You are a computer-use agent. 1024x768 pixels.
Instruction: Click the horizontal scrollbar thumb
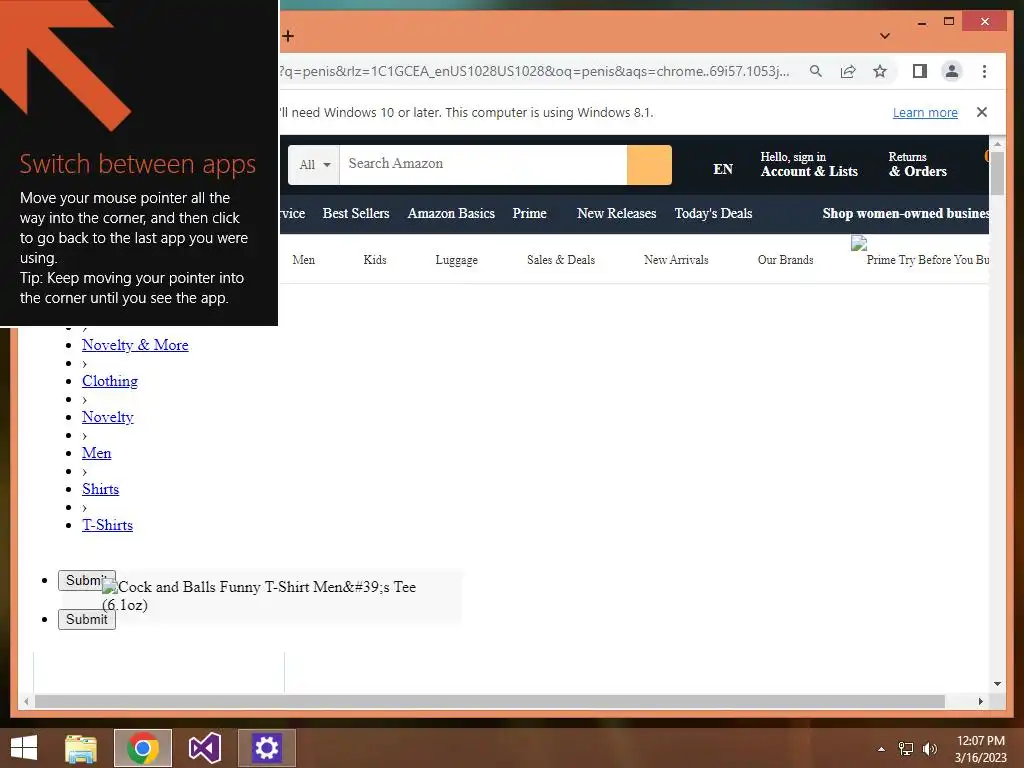pos(490,701)
